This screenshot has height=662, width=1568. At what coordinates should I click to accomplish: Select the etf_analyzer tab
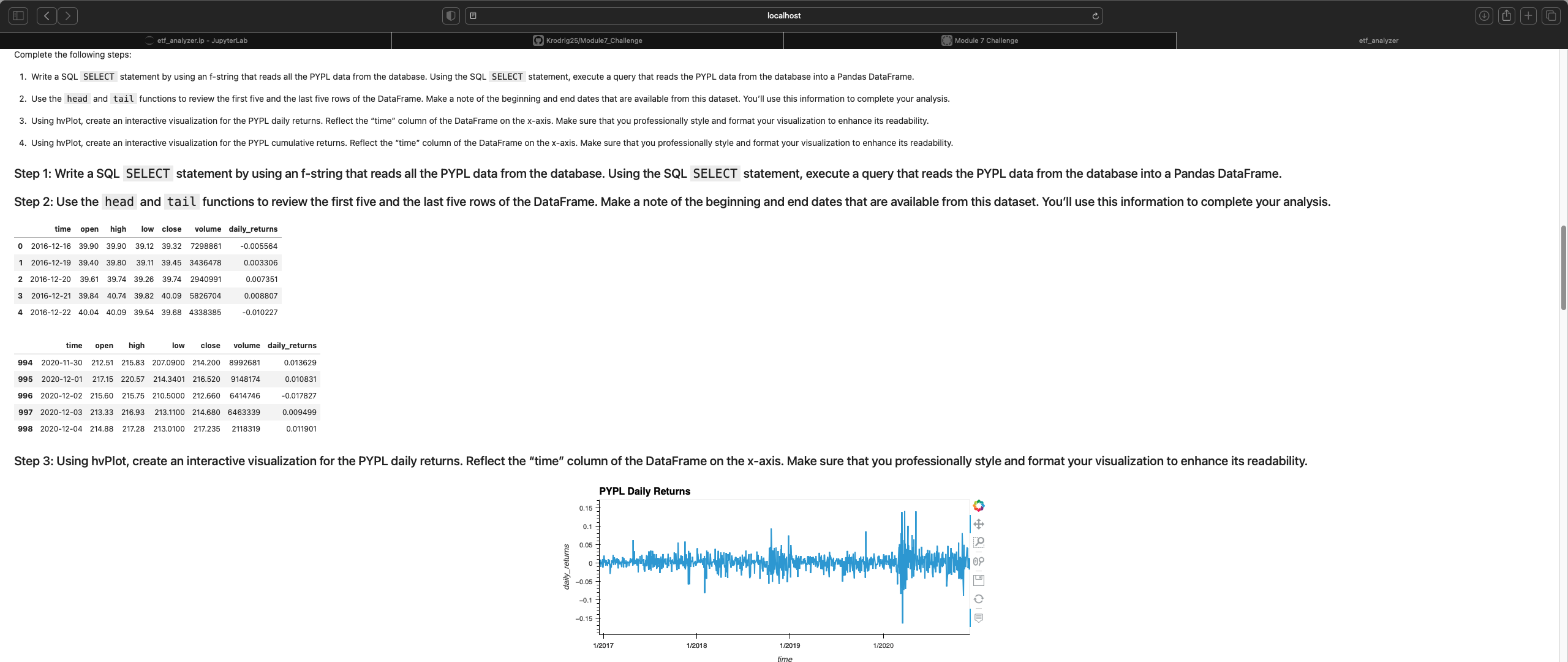point(1372,40)
